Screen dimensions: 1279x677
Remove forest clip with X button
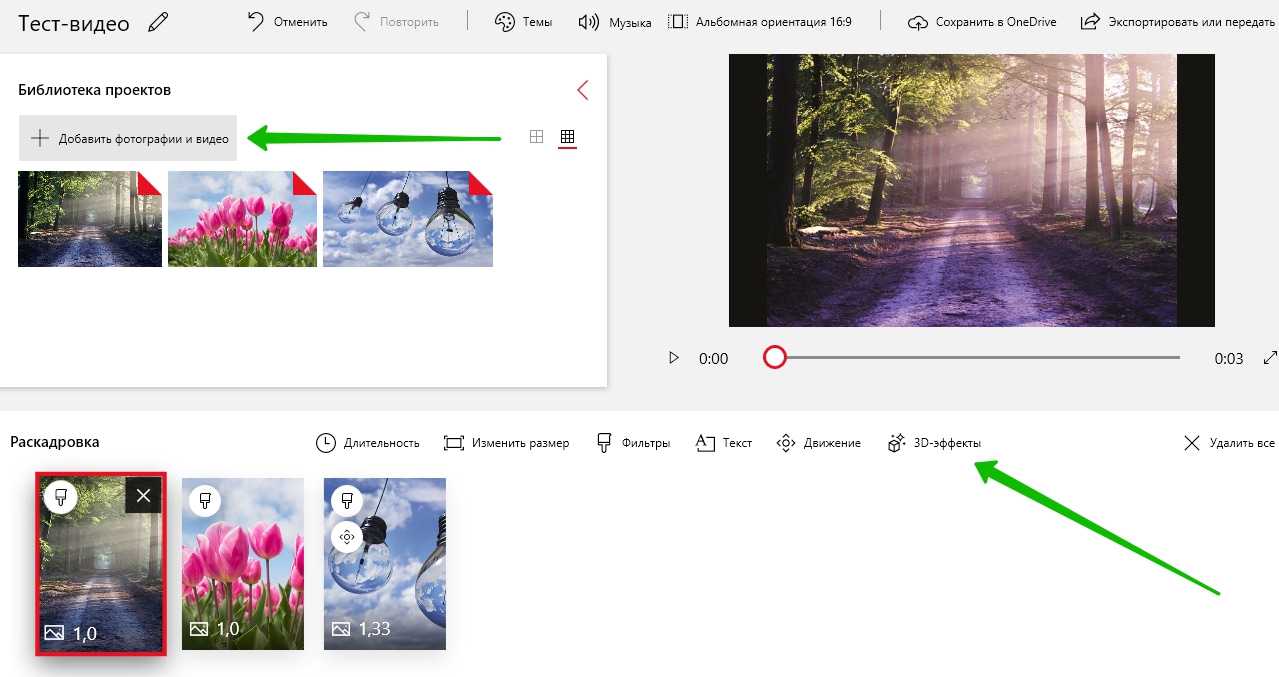click(143, 495)
